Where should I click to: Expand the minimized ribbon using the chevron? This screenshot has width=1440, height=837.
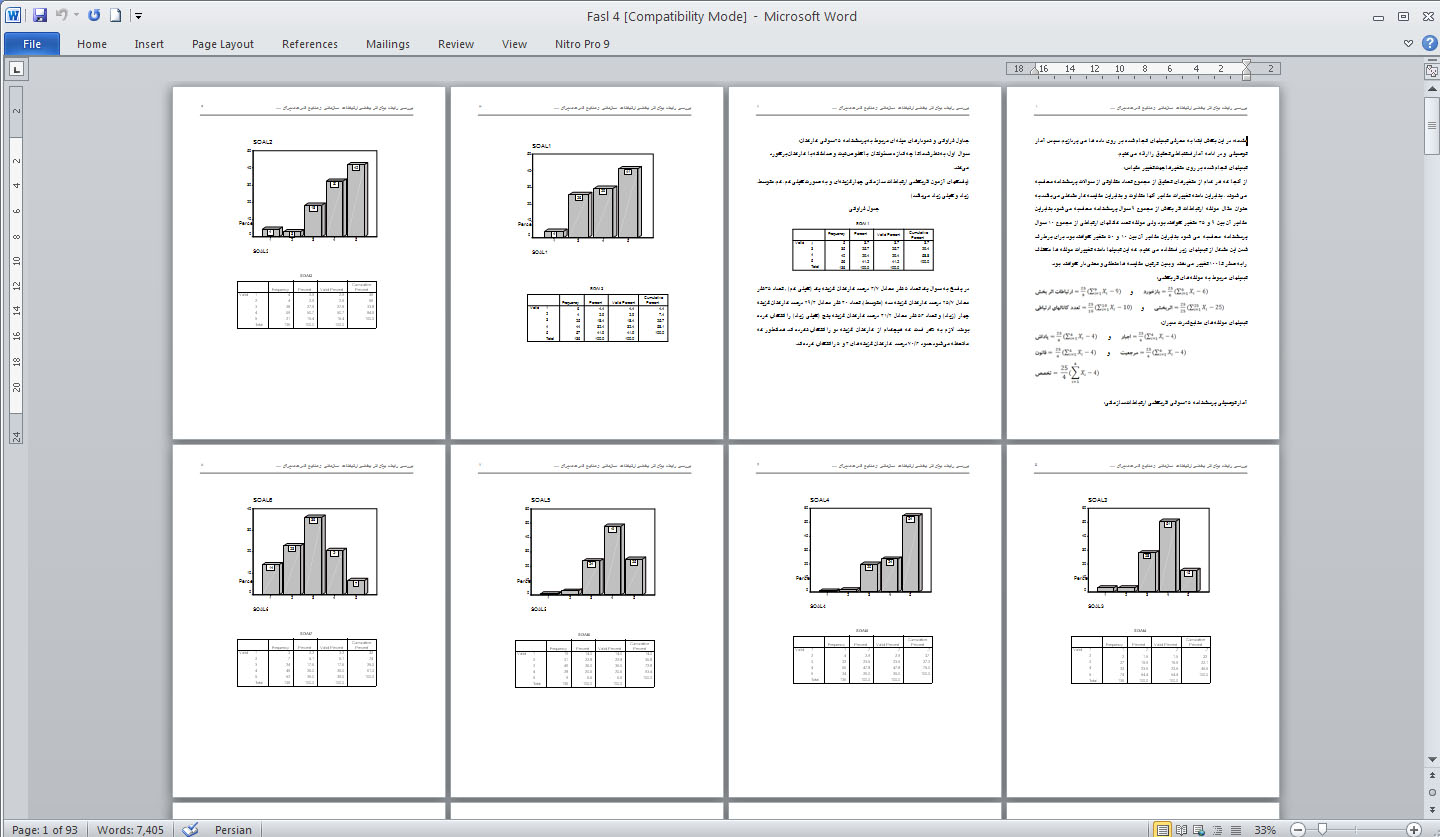click(x=1409, y=43)
